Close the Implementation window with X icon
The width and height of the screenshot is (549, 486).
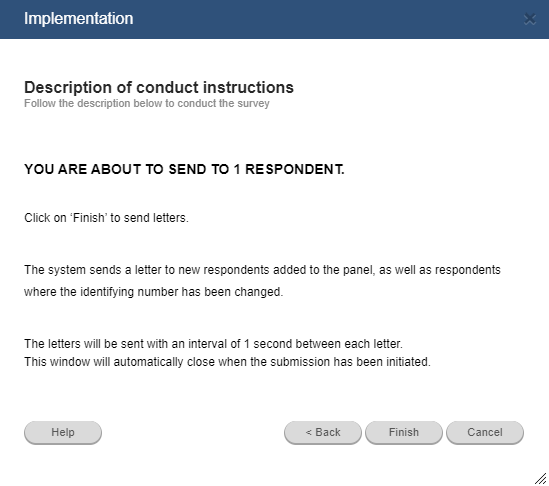[x=530, y=19]
